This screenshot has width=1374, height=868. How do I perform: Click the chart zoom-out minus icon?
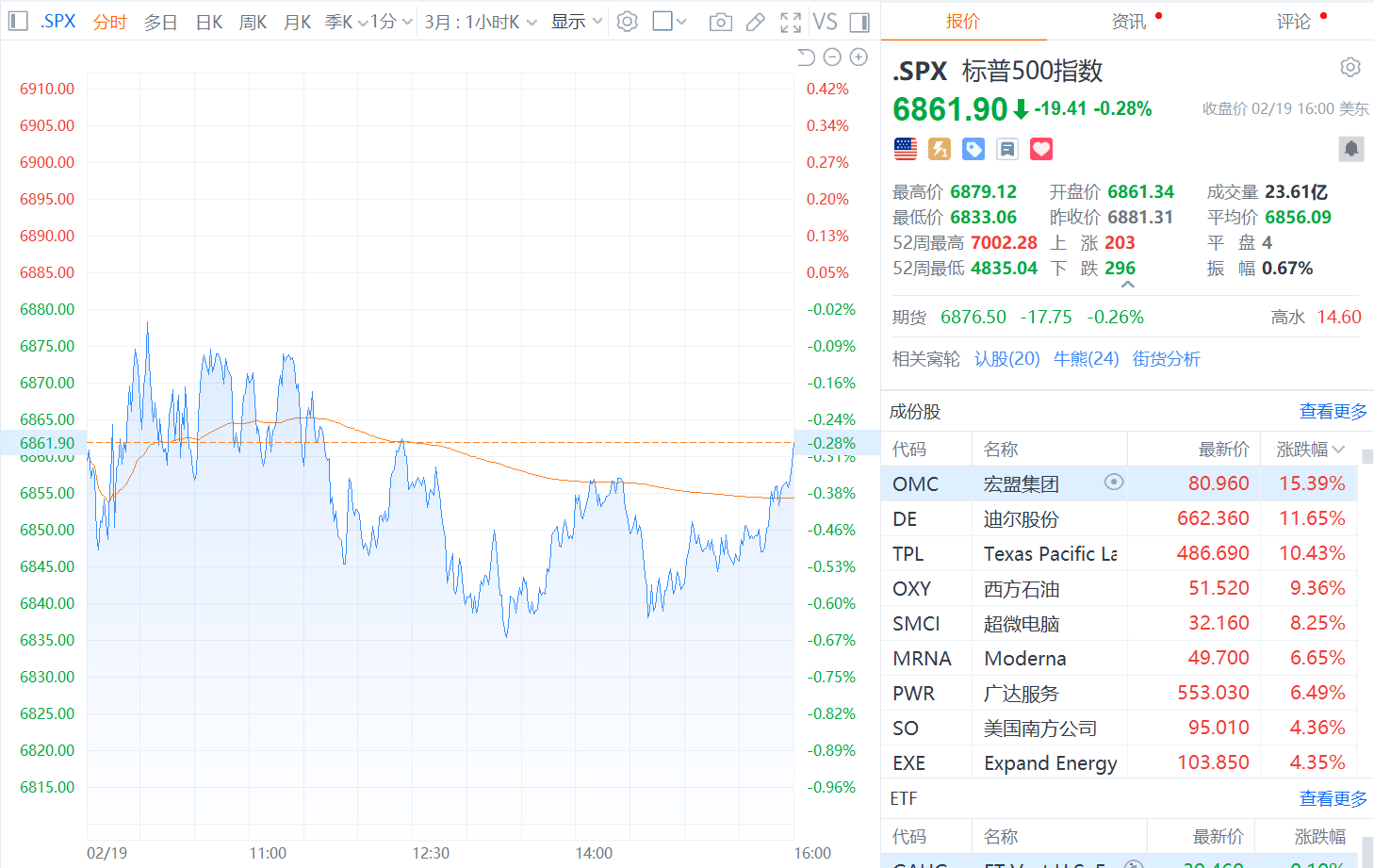[832, 57]
